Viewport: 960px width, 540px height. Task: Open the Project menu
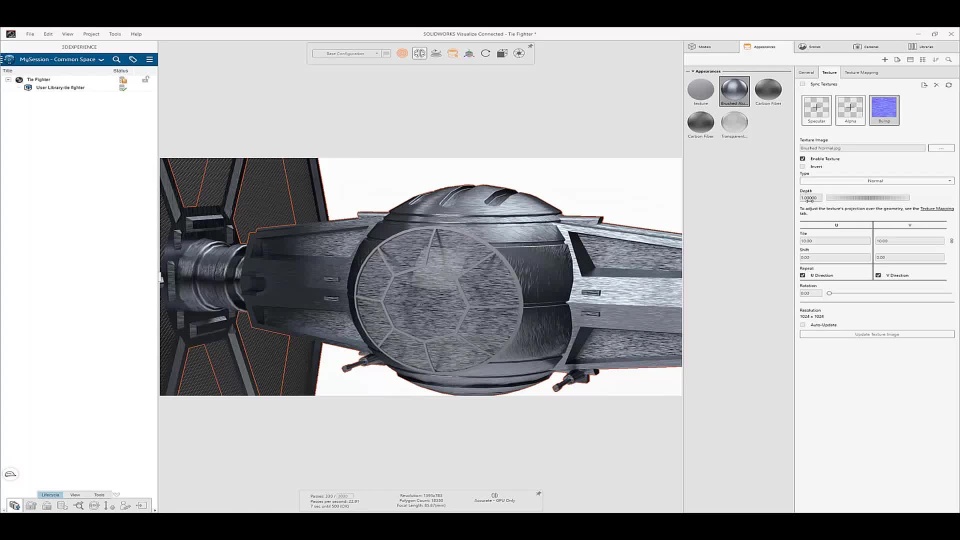[91, 34]
